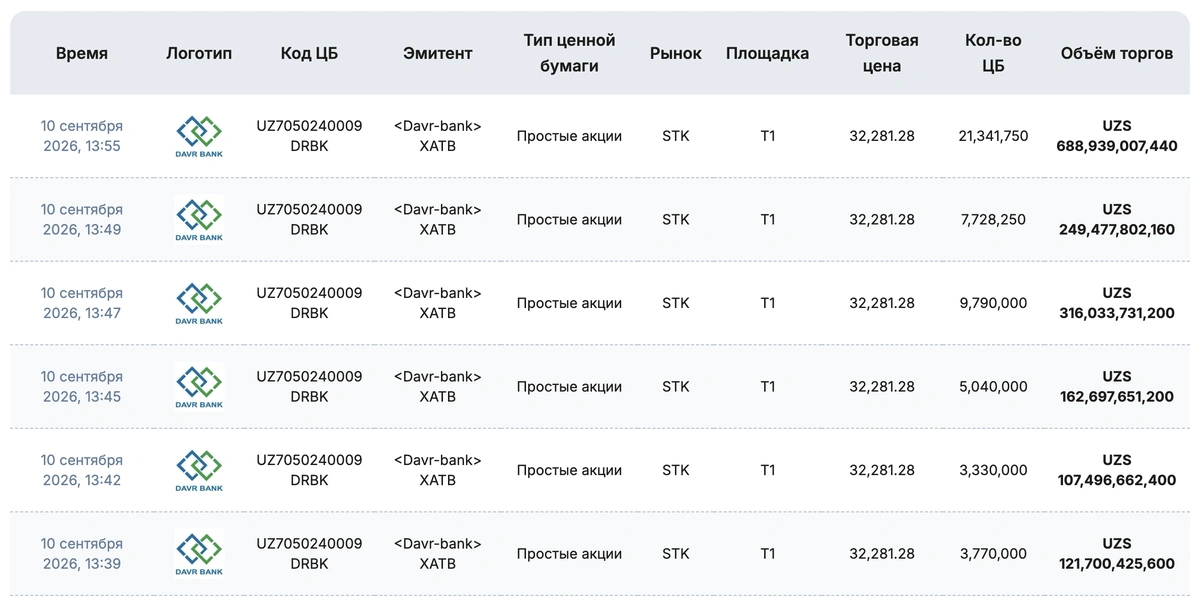Select the quantity 7,728,250 cell
This screenshot has width=1200, height=610.
click(x=993, y=220)
